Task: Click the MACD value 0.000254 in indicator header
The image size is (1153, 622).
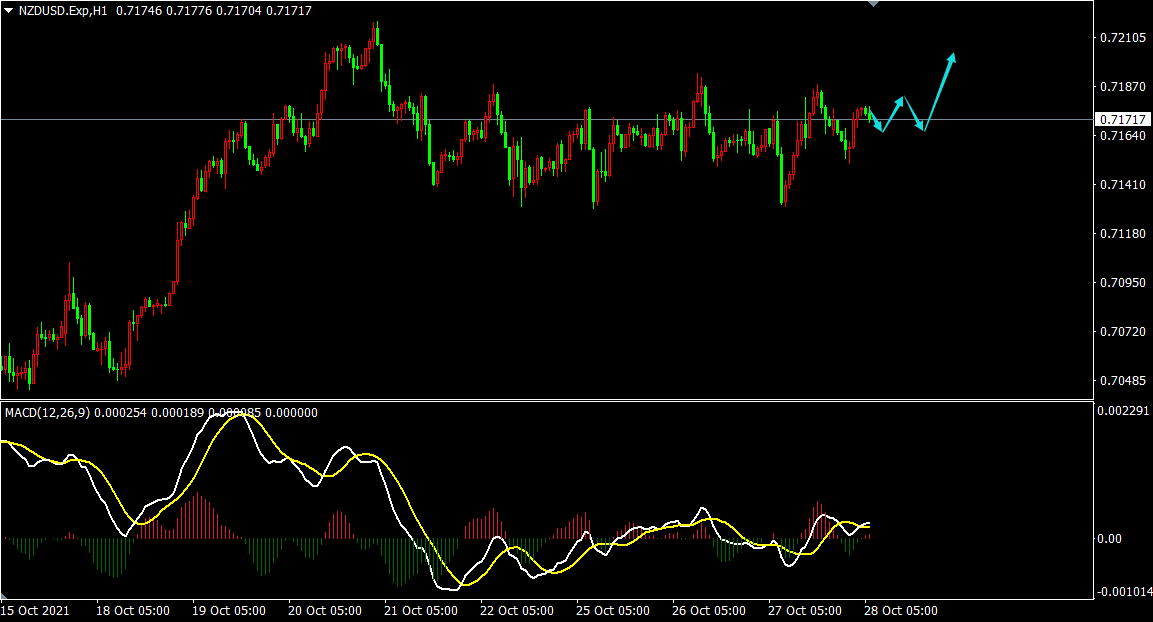Action: (x=121, y=413)
